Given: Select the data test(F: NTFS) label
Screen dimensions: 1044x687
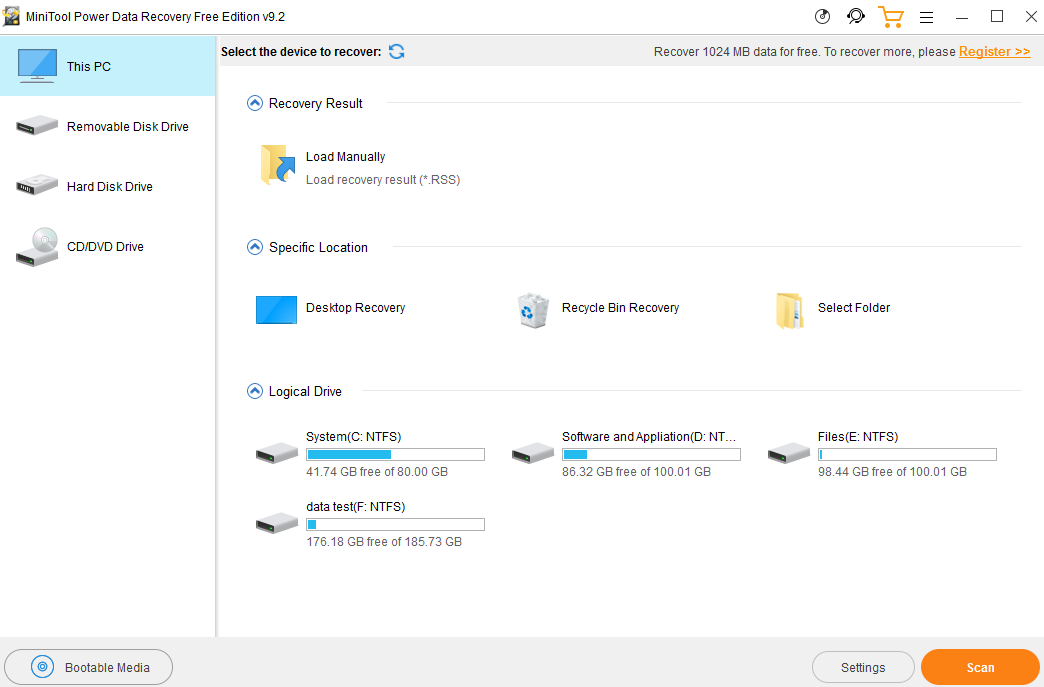Looking at the screenshot, I should point(356,507).
